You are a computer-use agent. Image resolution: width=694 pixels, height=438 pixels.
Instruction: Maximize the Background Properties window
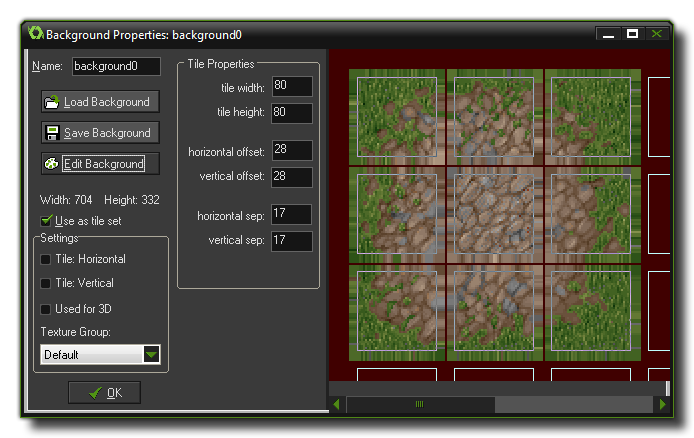pyautogui.click(x=632, y=33)
